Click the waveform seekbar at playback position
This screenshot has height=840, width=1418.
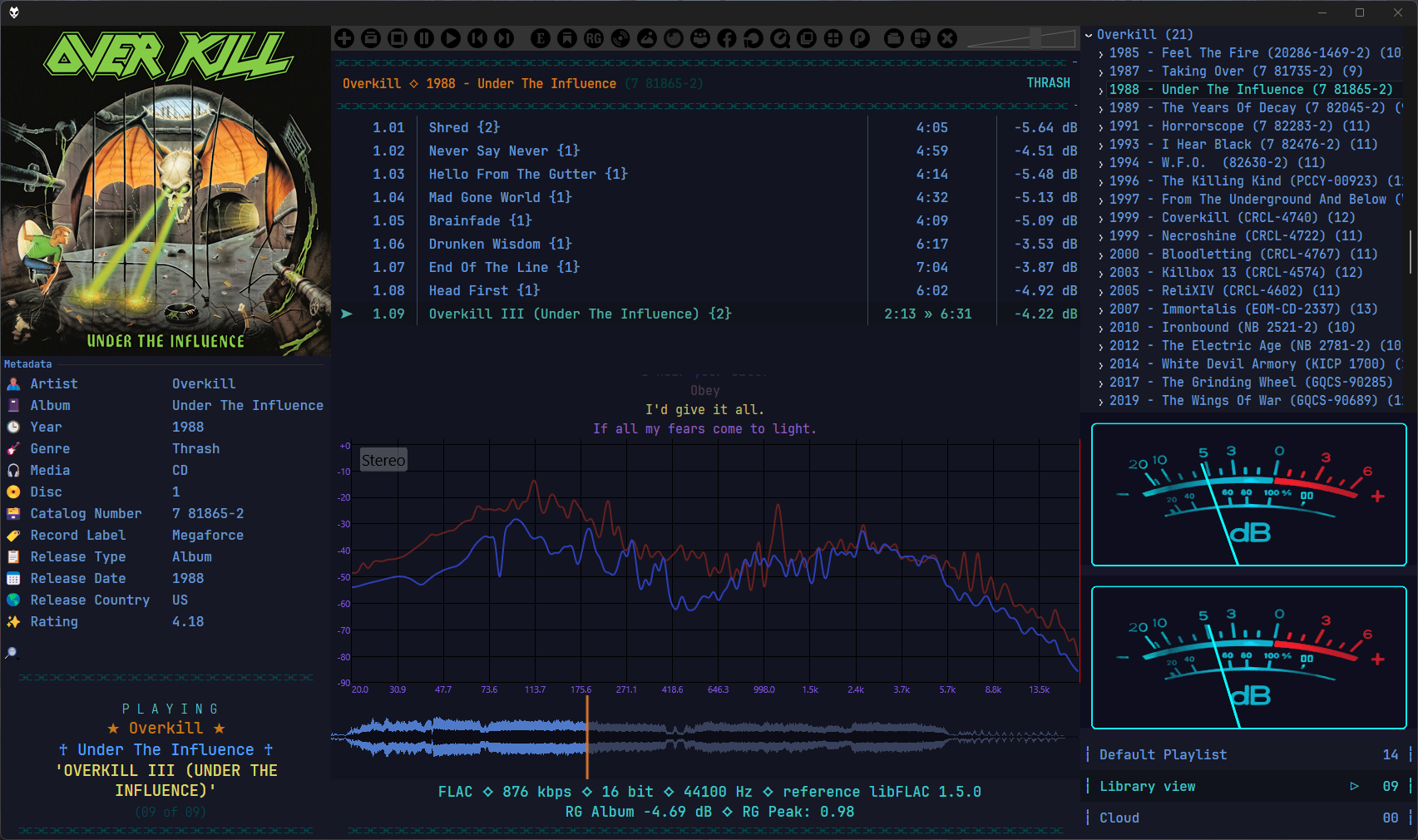[x=587, y=736]
